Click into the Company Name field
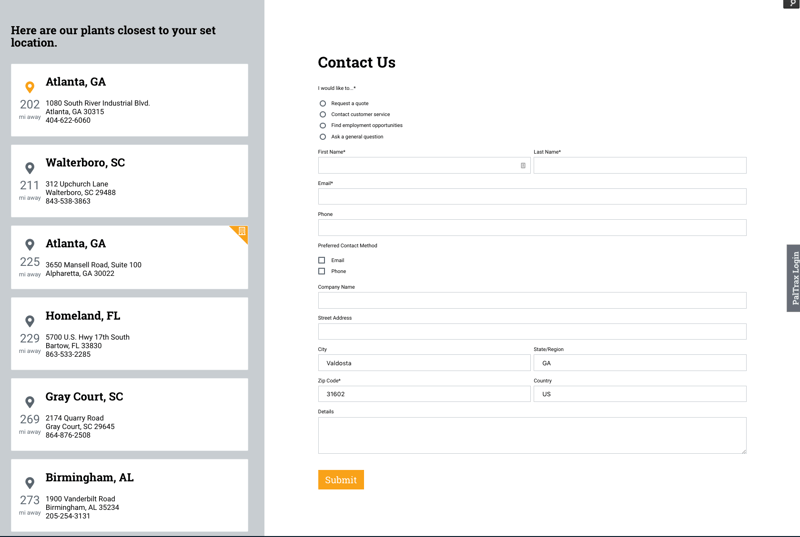The image size is (800, 537). (x=532, y=300)
